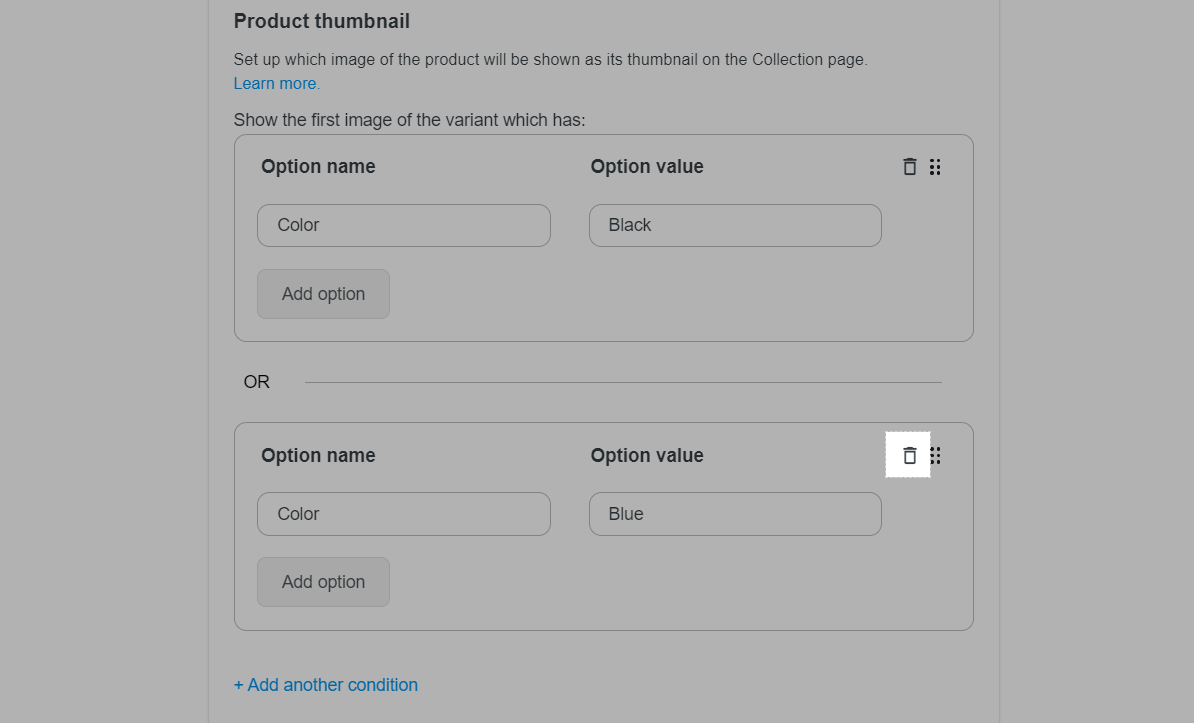
Task: Focus the Blue option value field
Action: coord(736,514)
